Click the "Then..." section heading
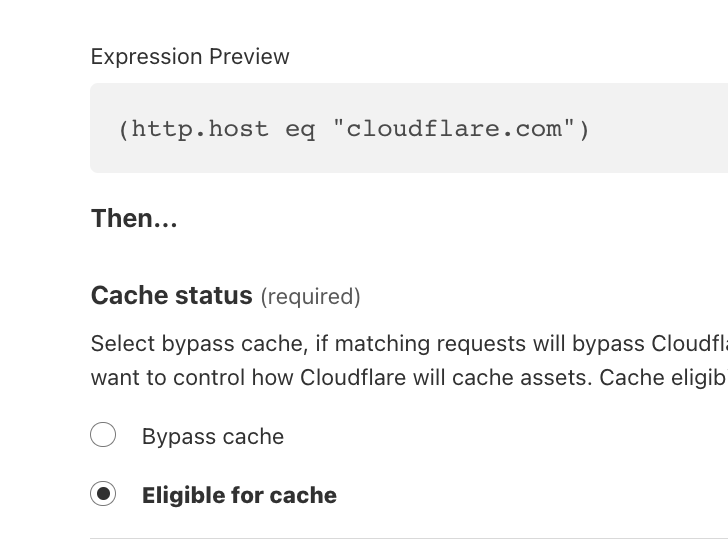Screen dimensions: 728x546 [x=134, y=218]
